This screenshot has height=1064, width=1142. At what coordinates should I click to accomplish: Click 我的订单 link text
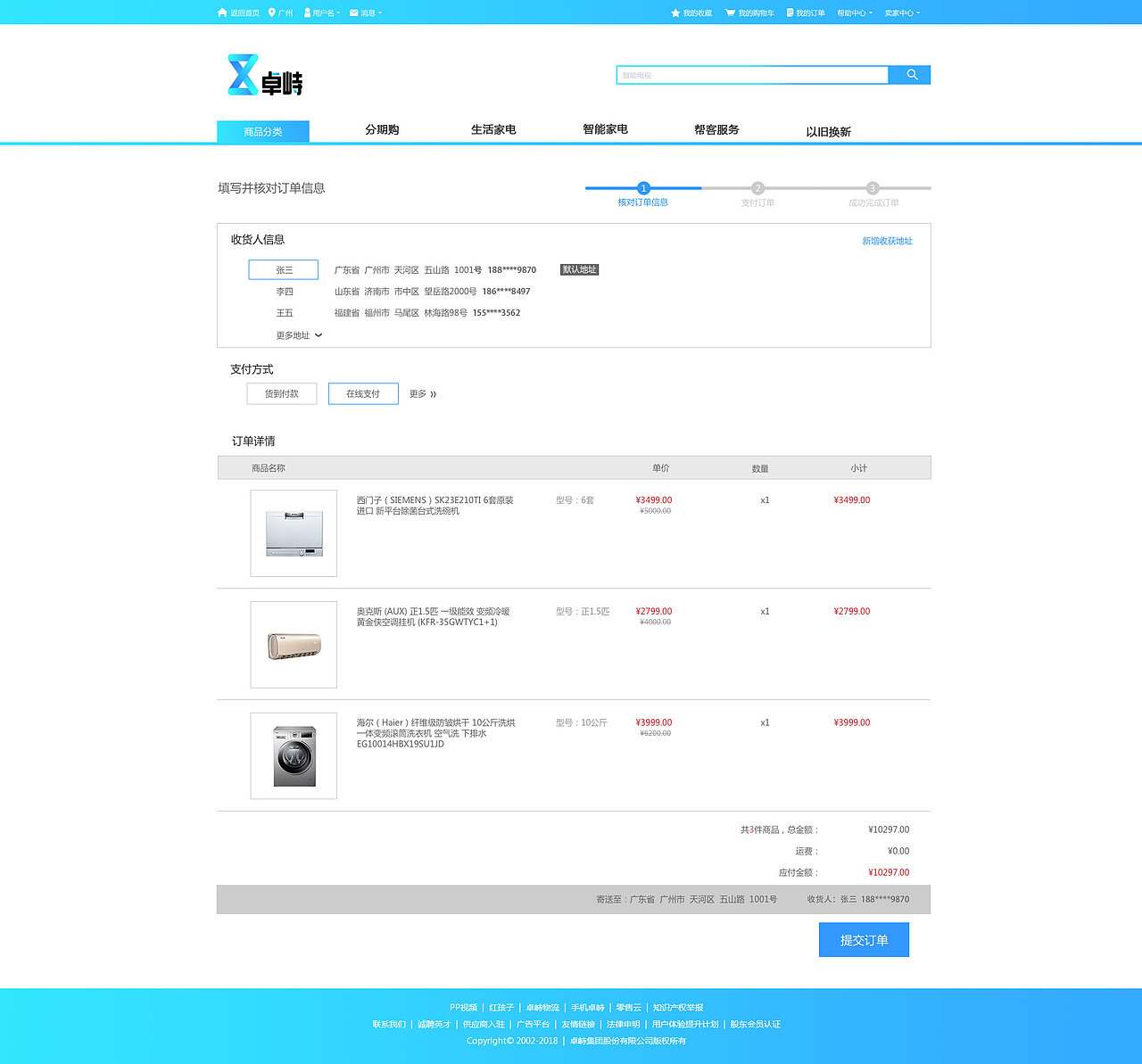tap(810, 12)
